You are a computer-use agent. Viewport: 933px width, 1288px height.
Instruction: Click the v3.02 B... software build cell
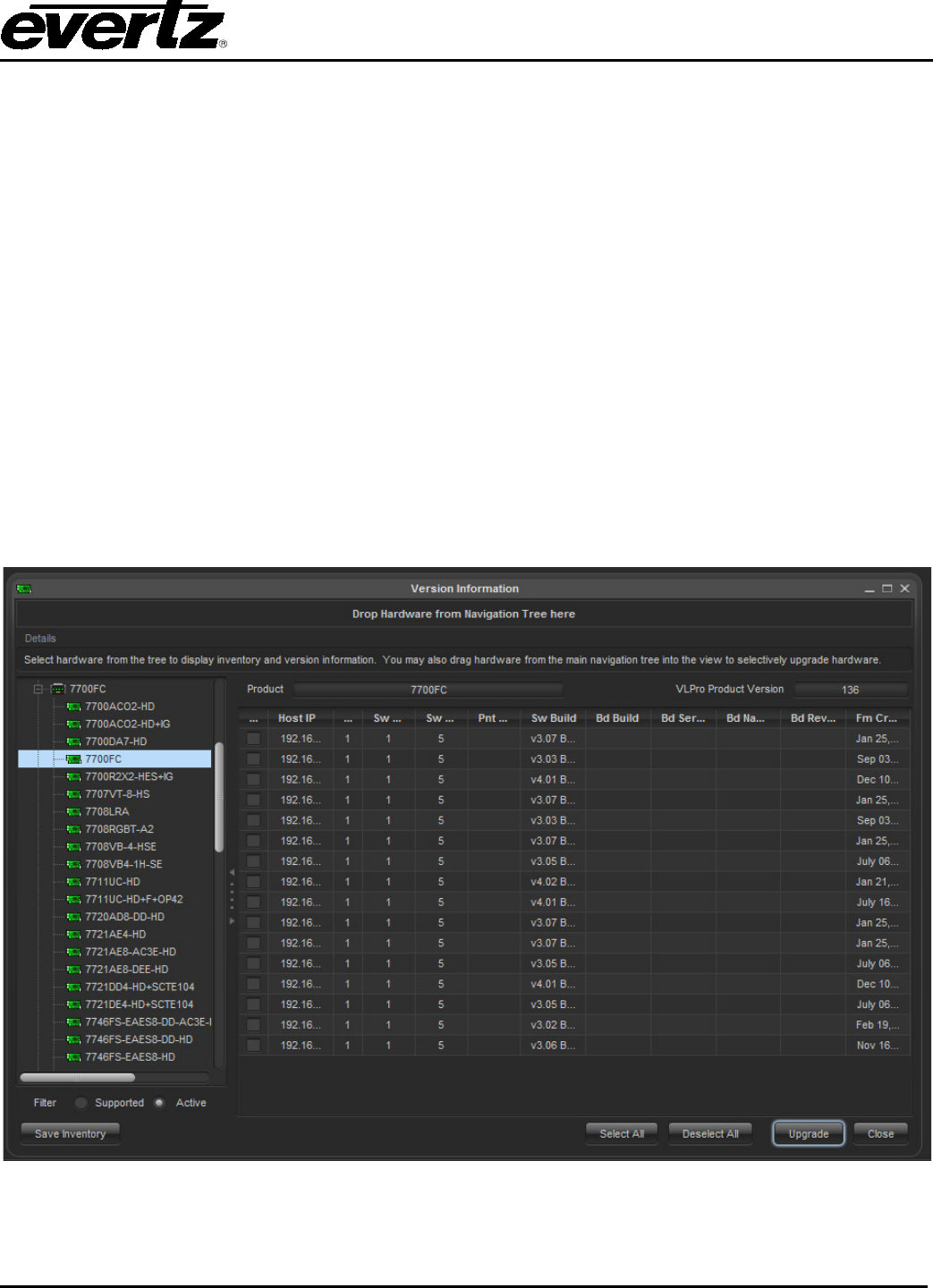(x=553, y=1025)
